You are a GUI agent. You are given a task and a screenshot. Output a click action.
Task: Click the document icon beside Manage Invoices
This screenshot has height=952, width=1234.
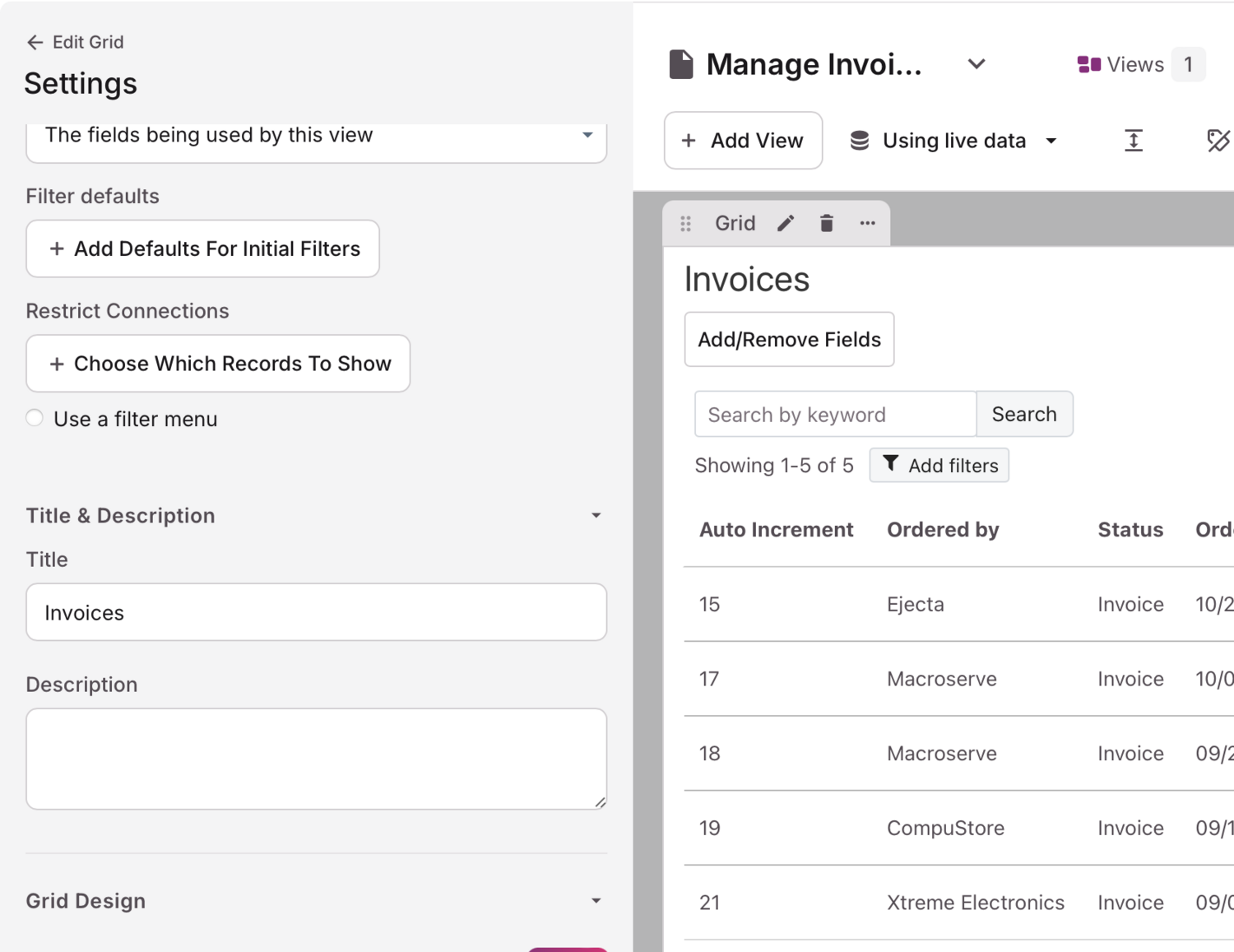680,63
